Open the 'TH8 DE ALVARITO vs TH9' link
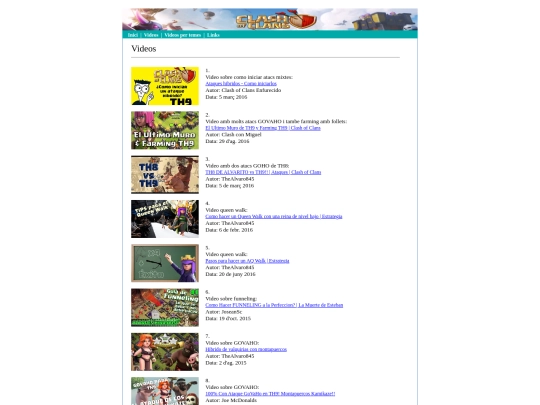This screenshot has height=405, width=540. pyautogui.click(x=263, y=172)
